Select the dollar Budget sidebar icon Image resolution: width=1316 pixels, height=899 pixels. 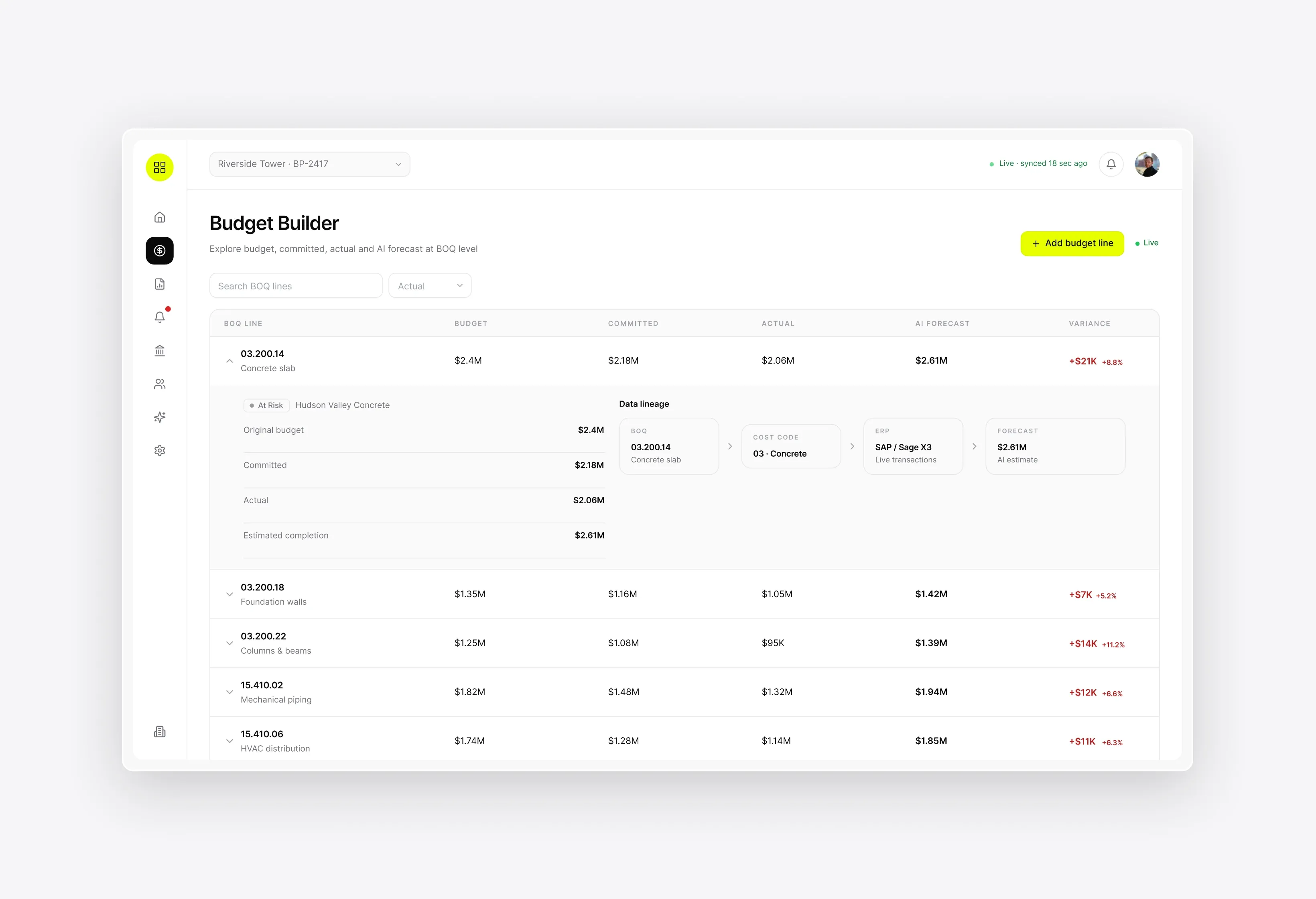160,250
